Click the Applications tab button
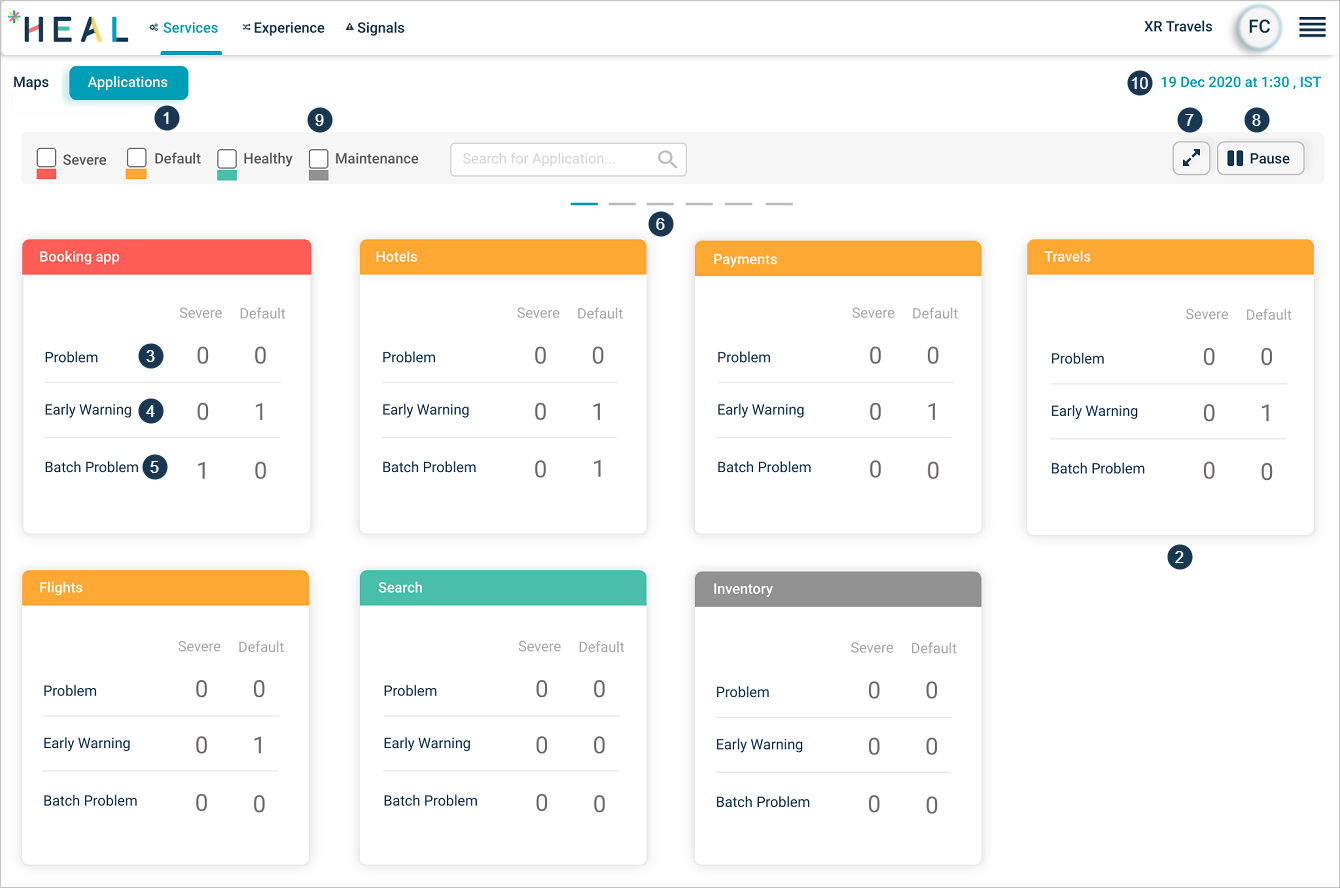The image size is (1340, 888). [128, 82]
